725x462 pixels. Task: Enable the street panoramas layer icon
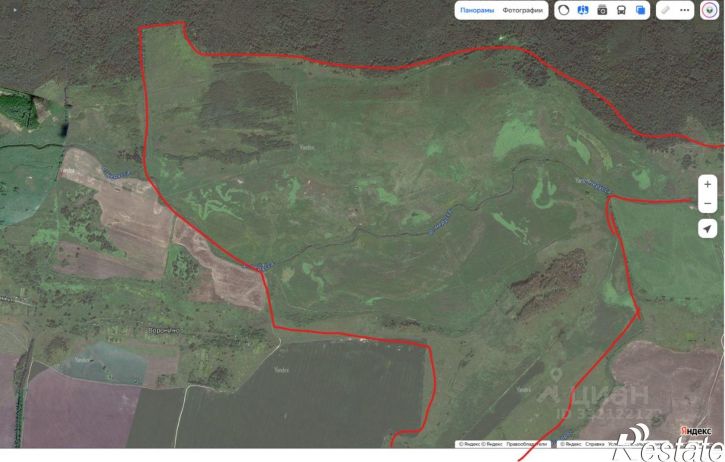point(583,10)
